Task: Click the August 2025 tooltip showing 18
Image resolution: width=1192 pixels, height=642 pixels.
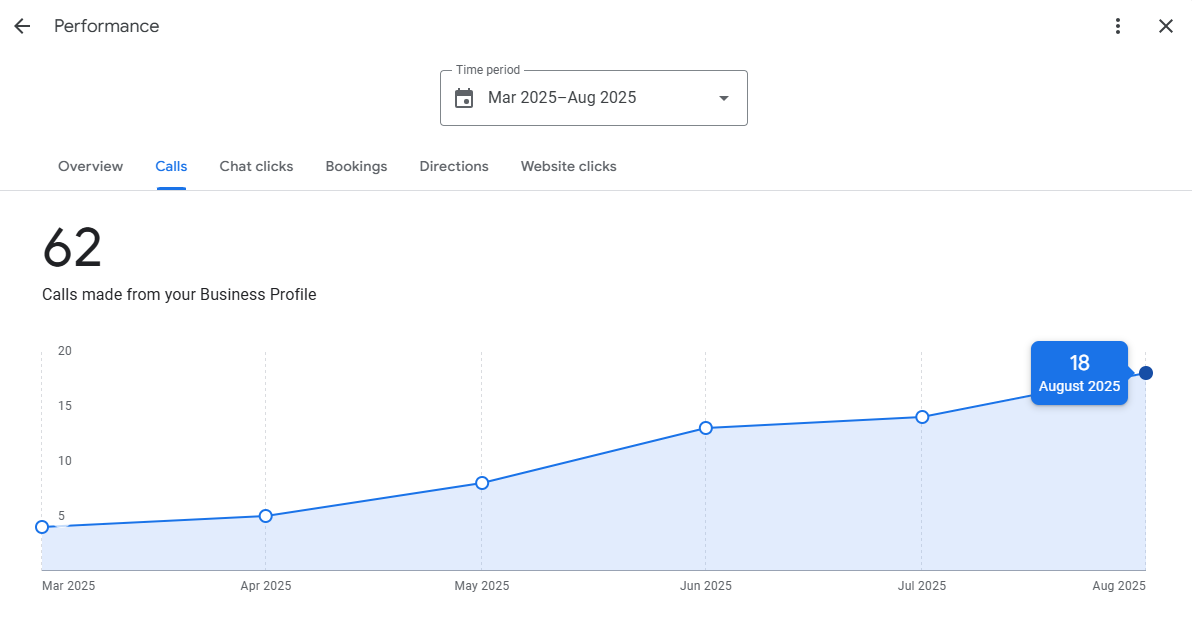Action: 1079,373
